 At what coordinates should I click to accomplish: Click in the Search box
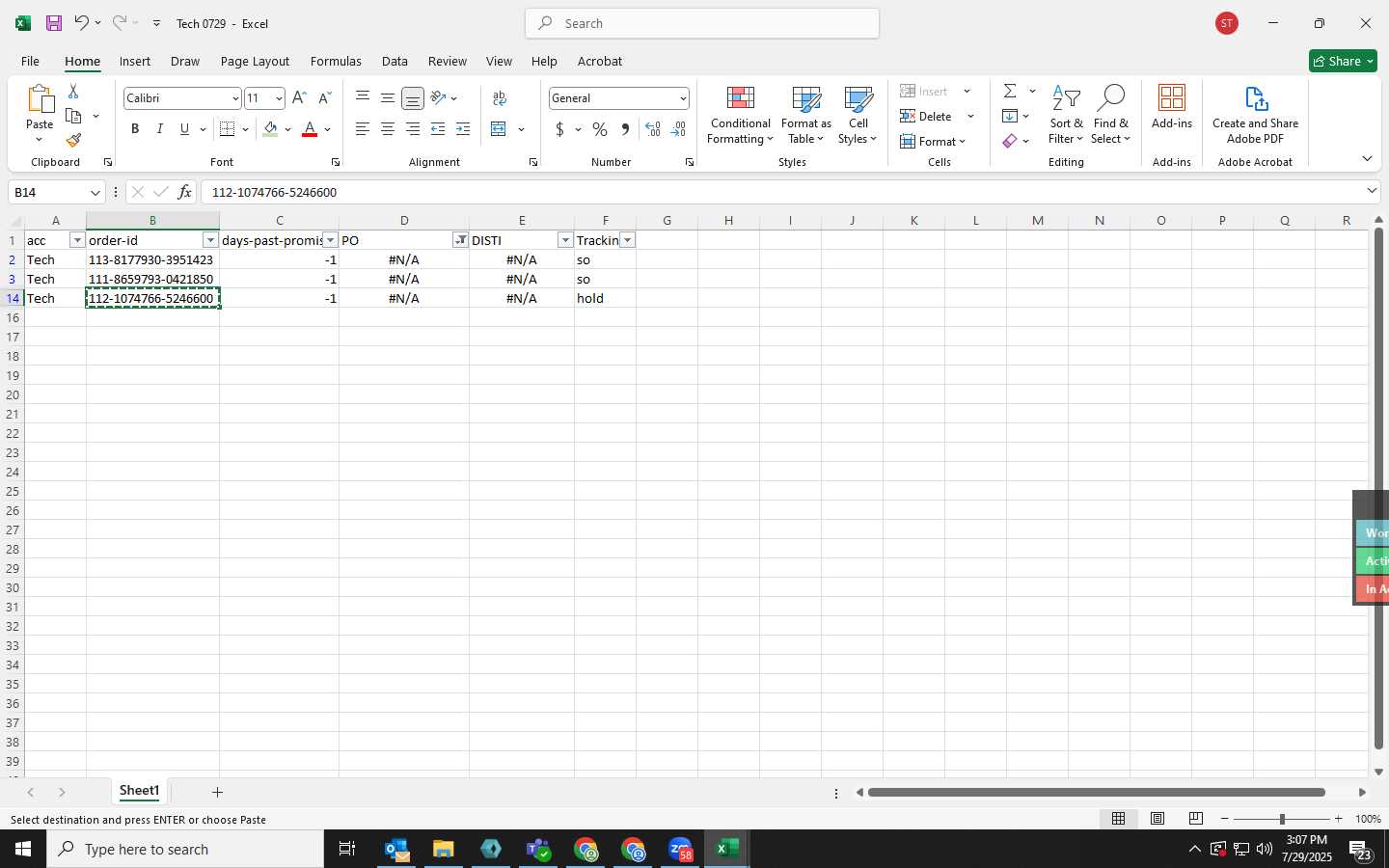(702, 23)
